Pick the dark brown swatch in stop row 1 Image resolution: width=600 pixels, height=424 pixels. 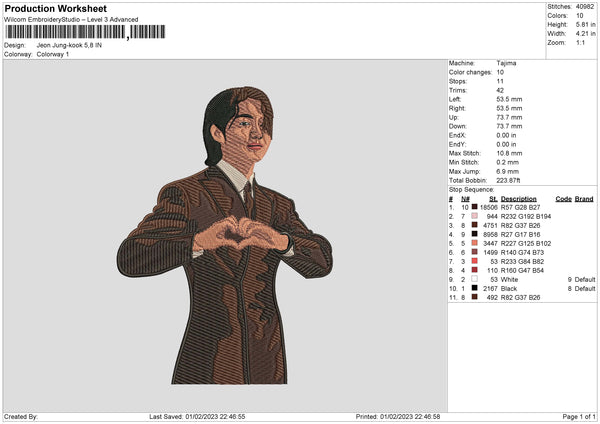click(x=474, y=207)
